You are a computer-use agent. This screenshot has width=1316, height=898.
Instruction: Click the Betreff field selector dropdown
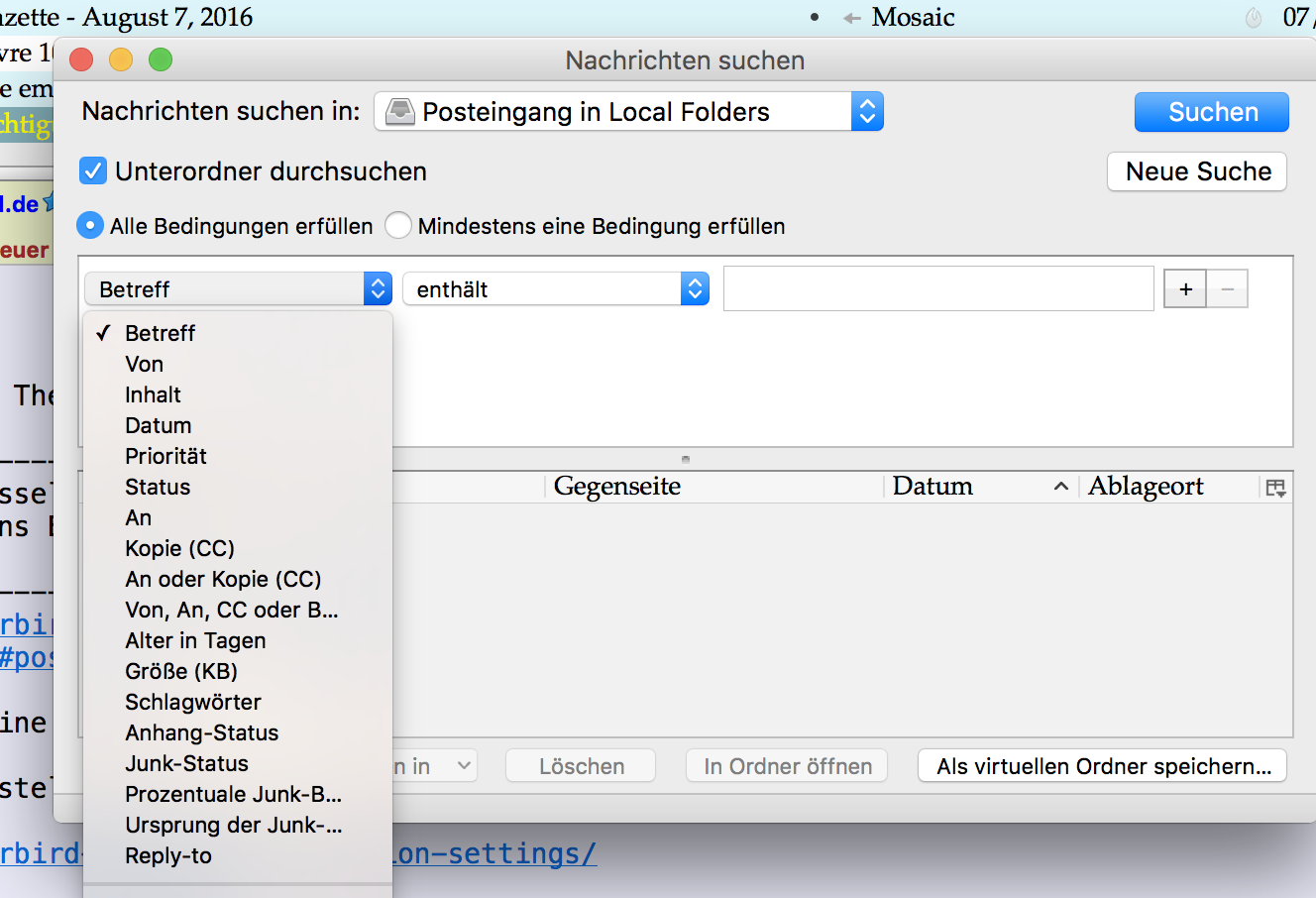tap(238, 289)
